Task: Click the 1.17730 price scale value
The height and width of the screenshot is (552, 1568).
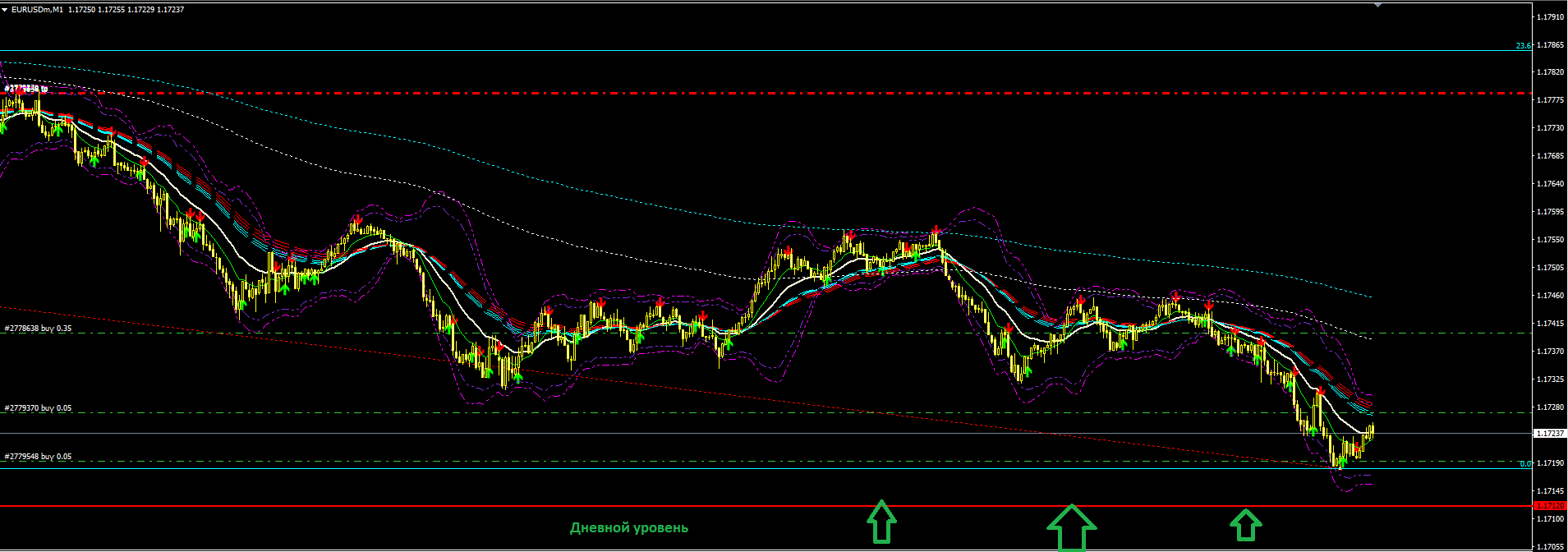Action: point(1550,128)
